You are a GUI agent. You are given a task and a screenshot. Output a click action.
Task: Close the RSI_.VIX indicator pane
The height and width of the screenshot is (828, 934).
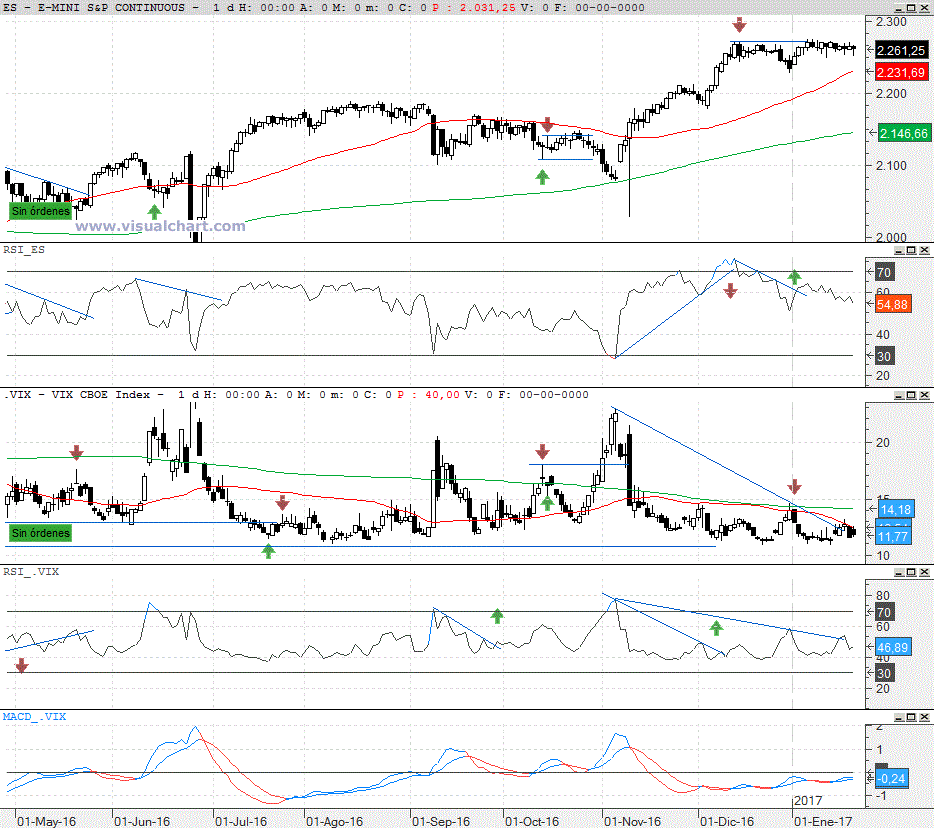coord(924,572)
